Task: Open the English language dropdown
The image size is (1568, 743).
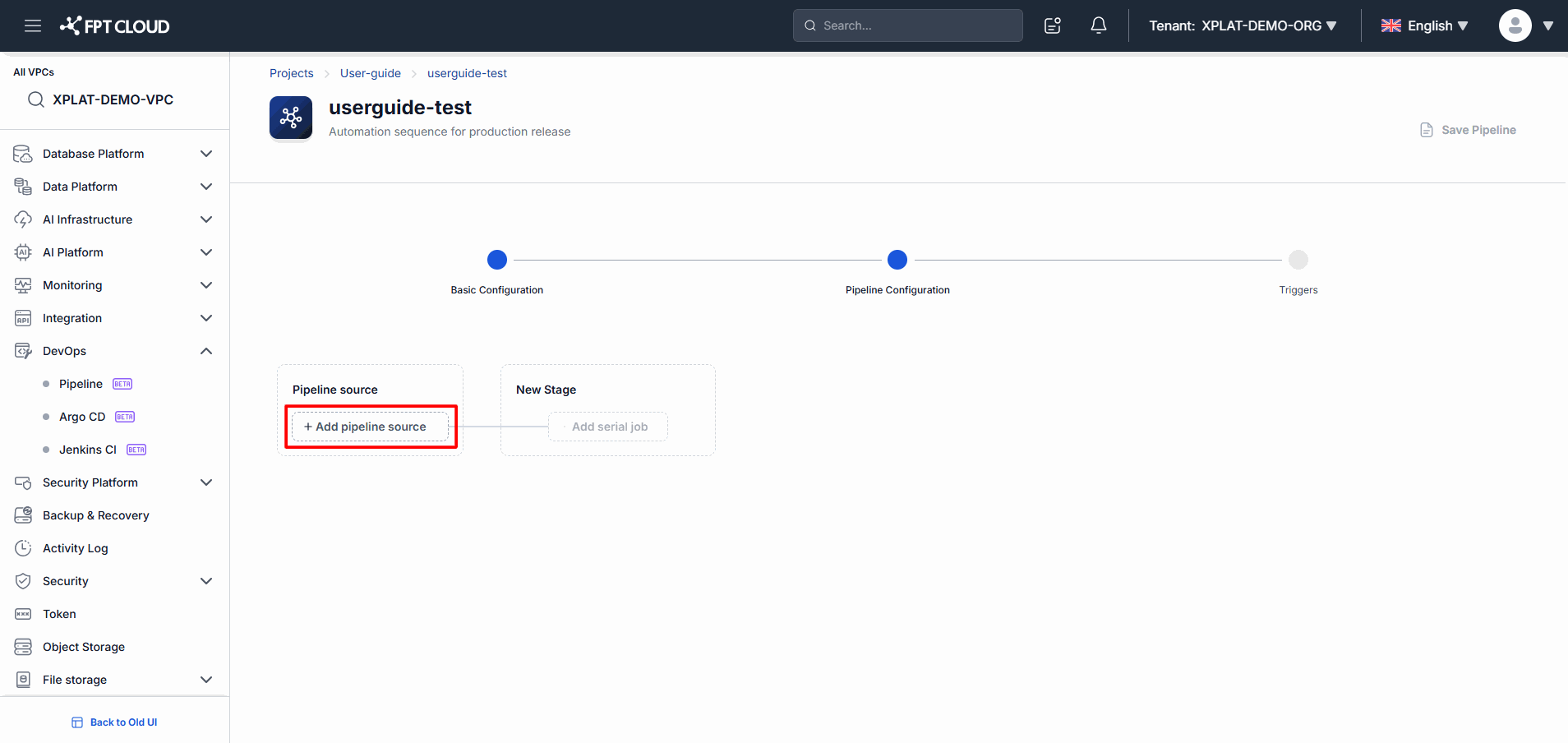Action: click(x=1425, y=25)
